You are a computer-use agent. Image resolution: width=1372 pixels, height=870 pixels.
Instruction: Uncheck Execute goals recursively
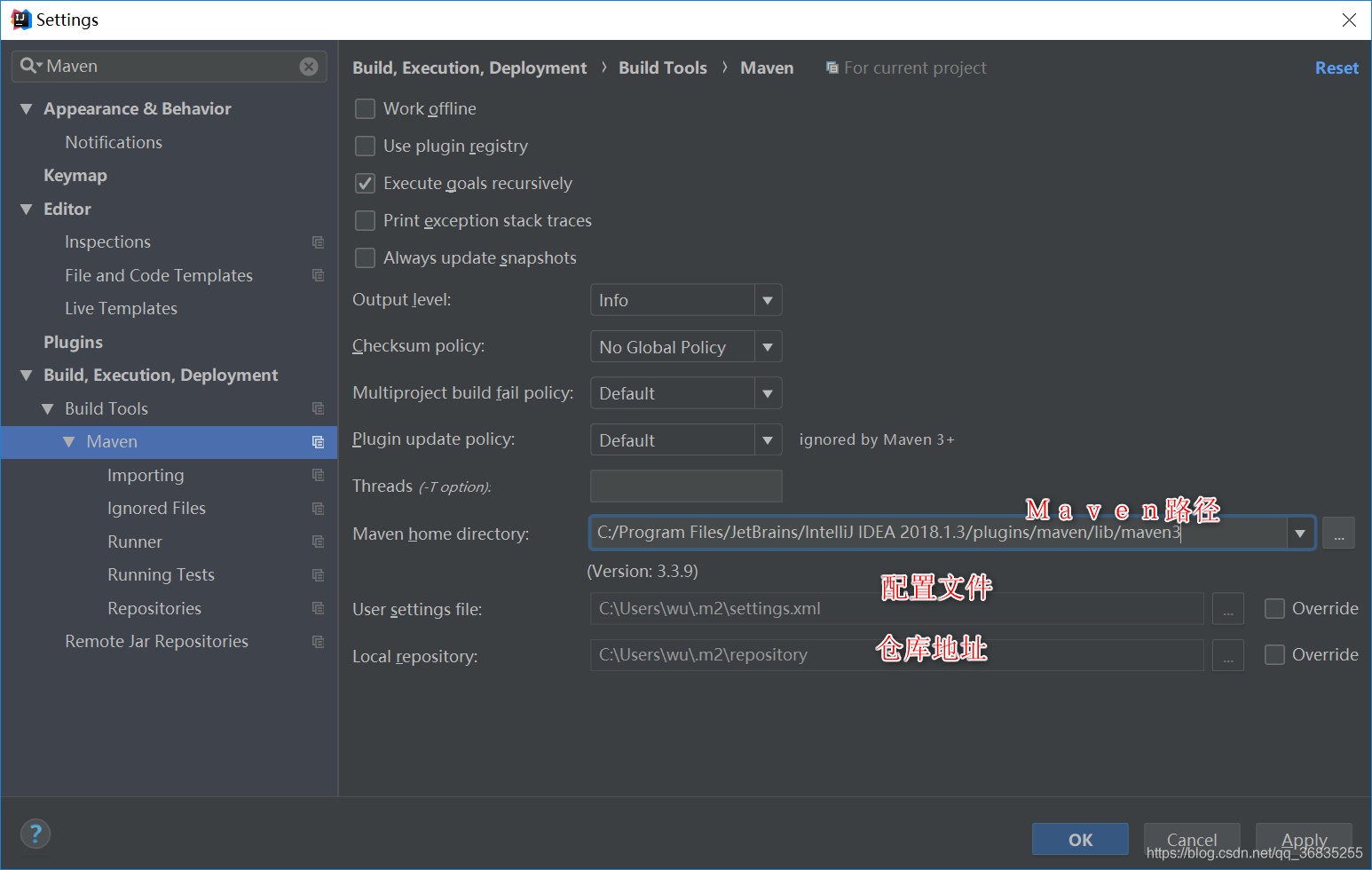(x=365, y=183)
